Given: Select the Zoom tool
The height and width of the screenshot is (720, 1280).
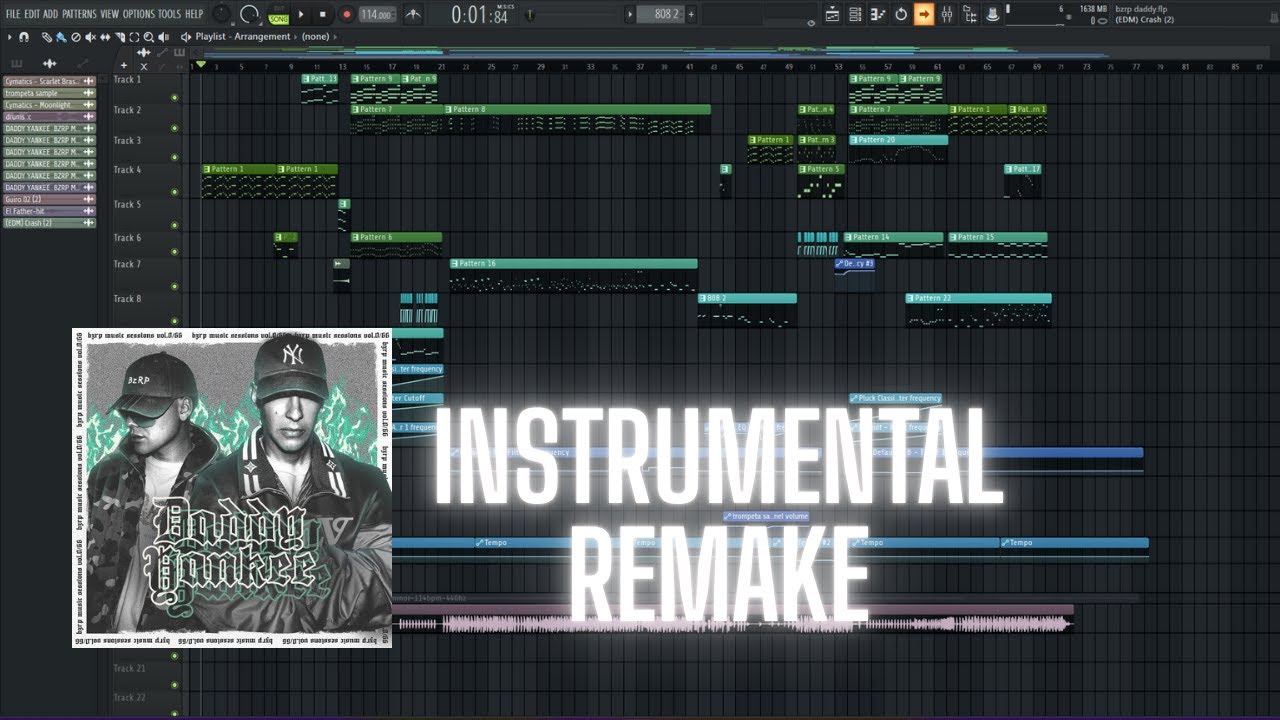Looking at the screenshot, I should (148, 37).
